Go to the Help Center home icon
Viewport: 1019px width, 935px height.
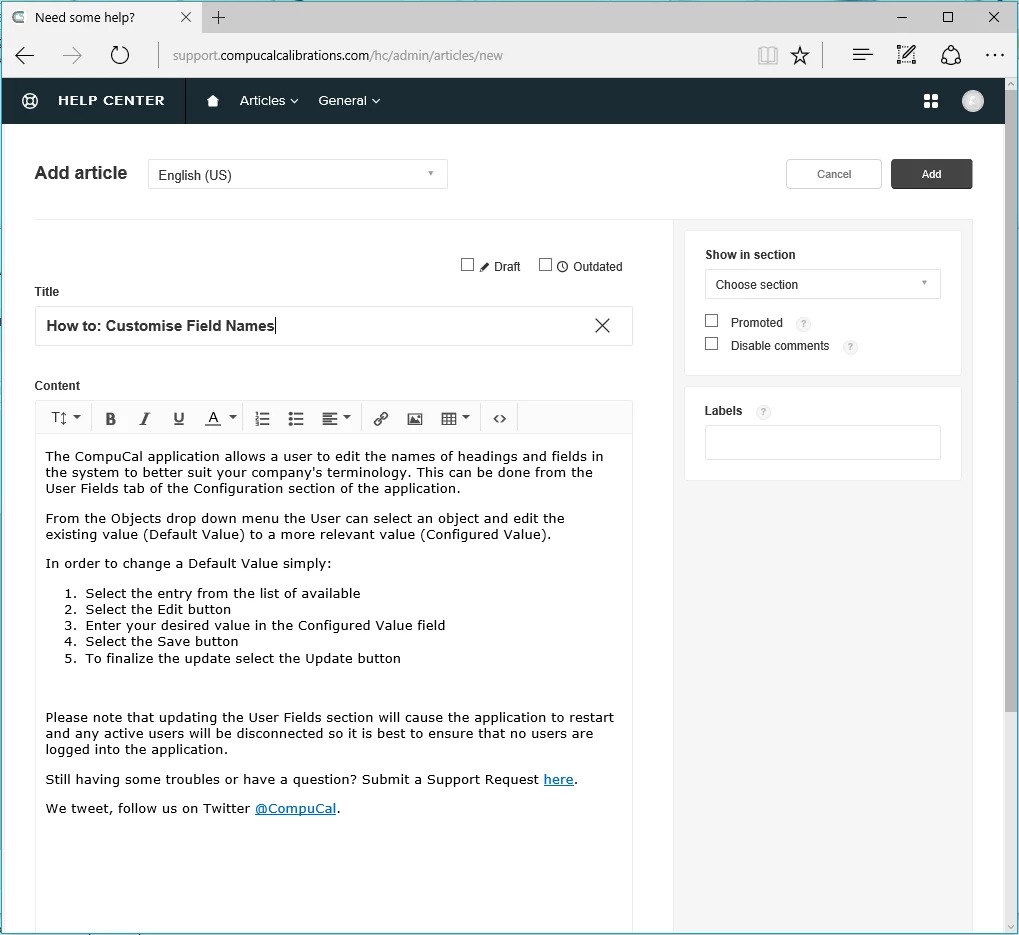(213, 101)
